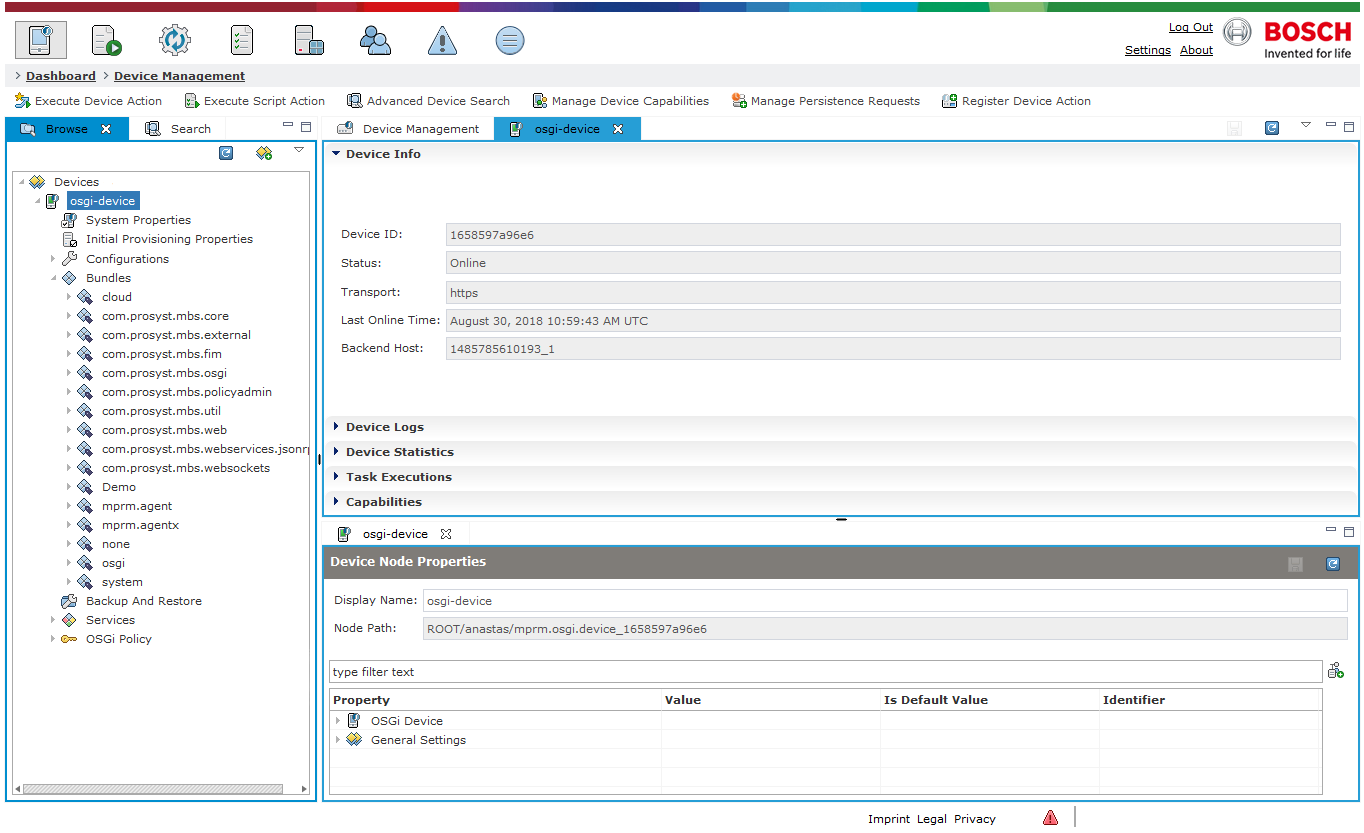
Task: Select System Properties in device tree
Action: 138,220
